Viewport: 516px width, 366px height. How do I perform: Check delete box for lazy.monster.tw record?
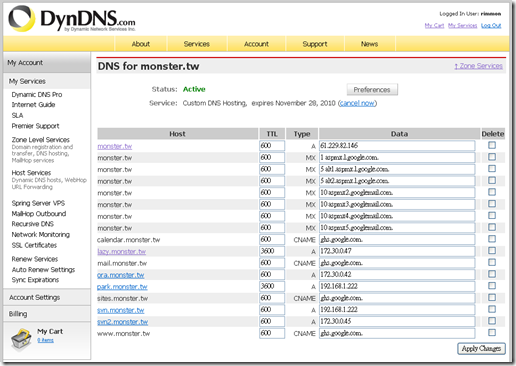(x=492, y=251)
